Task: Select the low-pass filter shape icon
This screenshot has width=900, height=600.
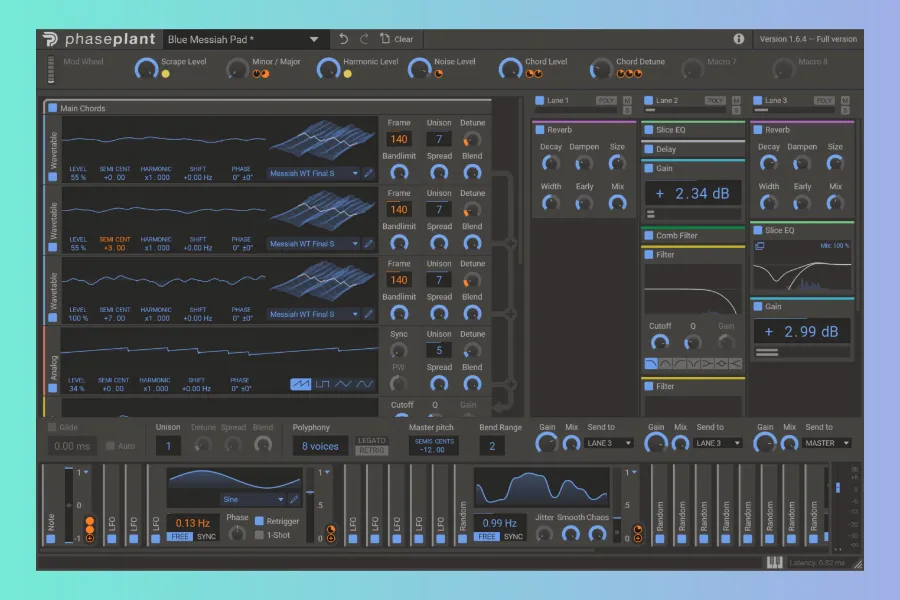Action: coord(653,362)
